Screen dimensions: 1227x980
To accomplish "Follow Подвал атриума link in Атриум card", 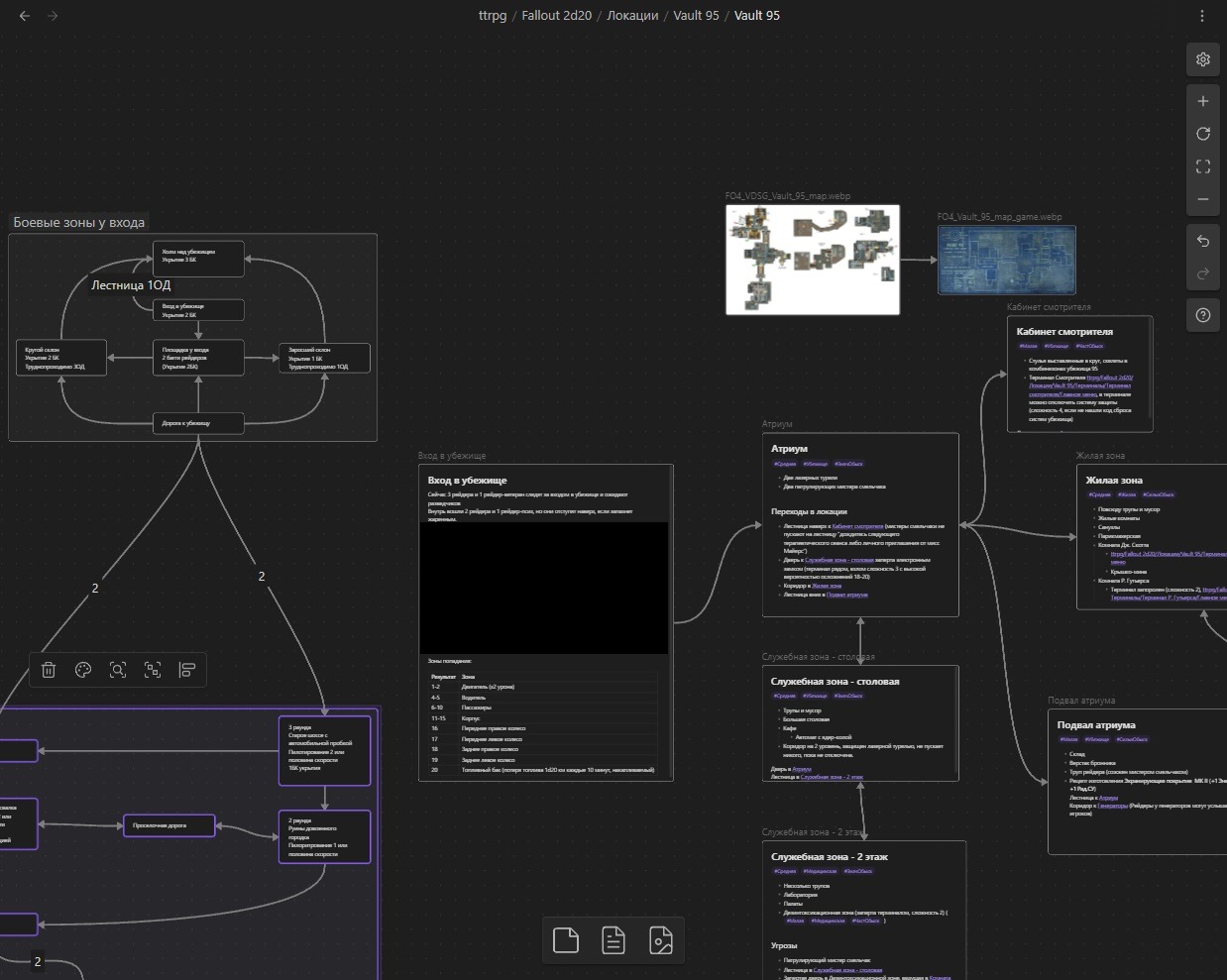I will point(847,595).
